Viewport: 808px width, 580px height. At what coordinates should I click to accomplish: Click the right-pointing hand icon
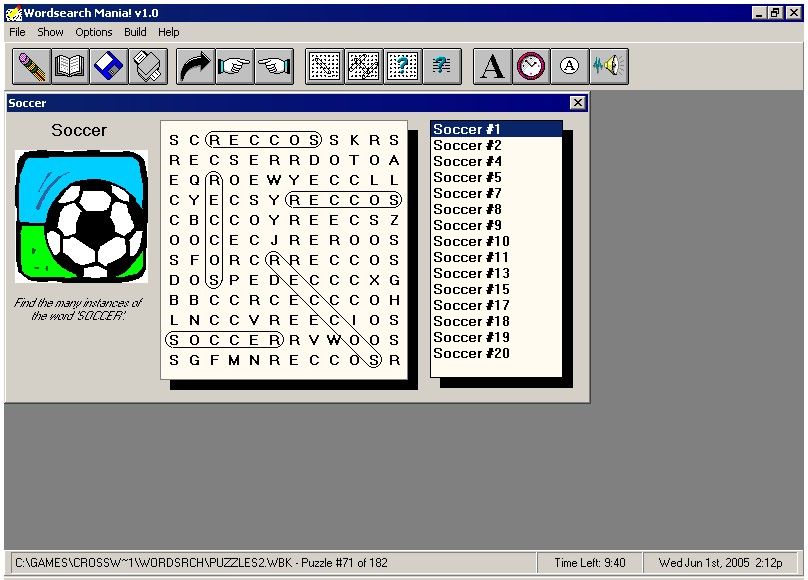point(234,67)
